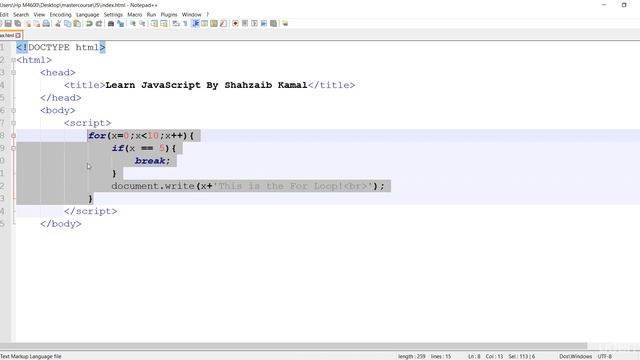Click the Dos\Windows line ending field
Image resolution: width=640 pixels, height=360 pixels.
click(576, 356)
